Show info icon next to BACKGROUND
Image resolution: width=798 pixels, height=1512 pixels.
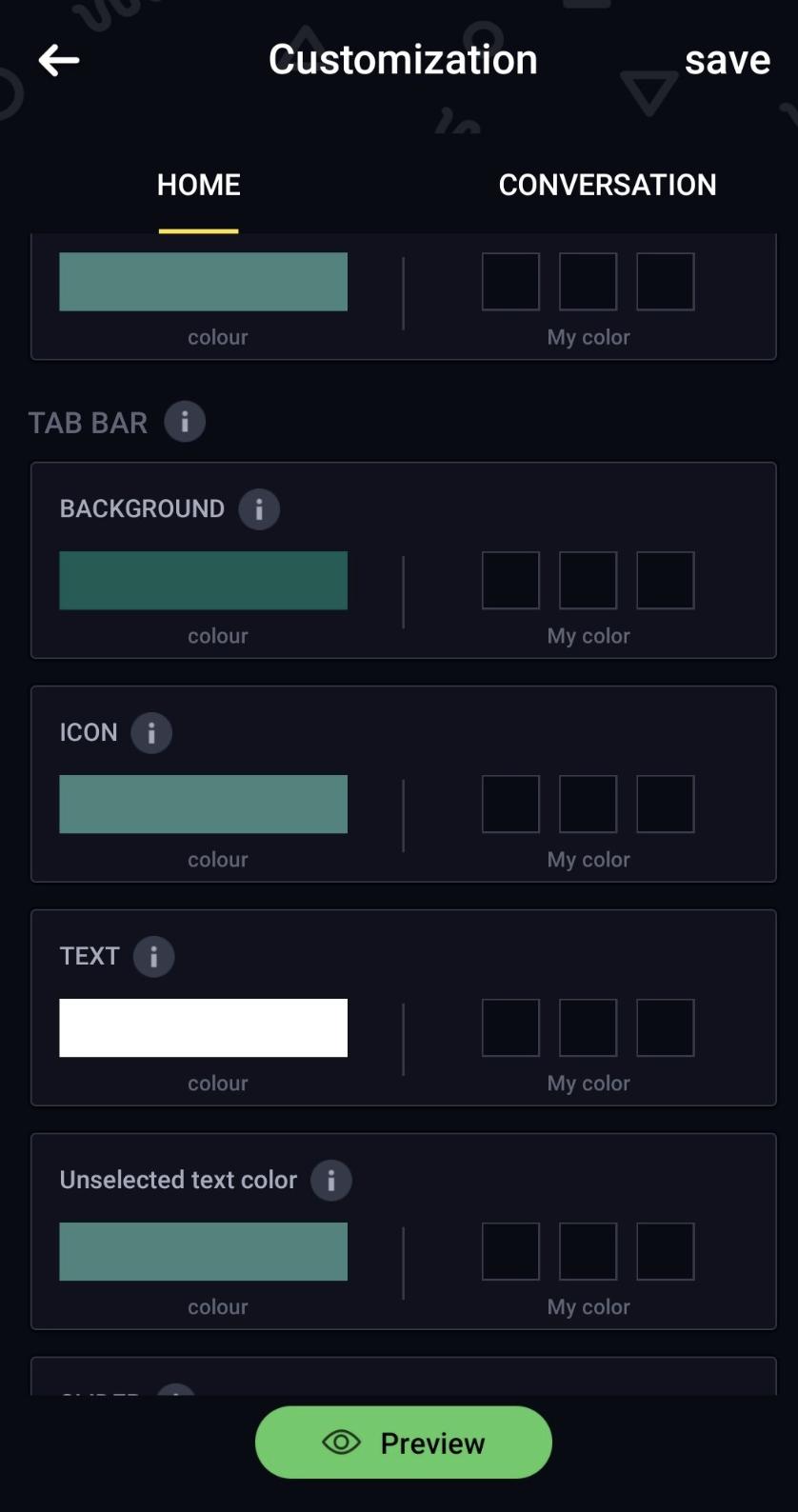tap(259, 509)
